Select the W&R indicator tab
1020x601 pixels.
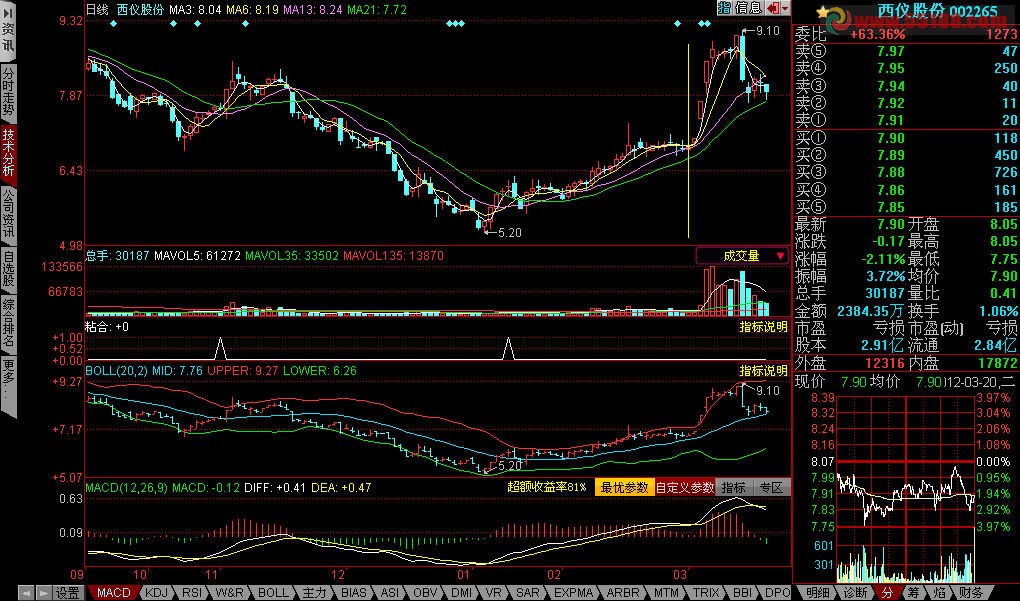[x=229, y=593]
